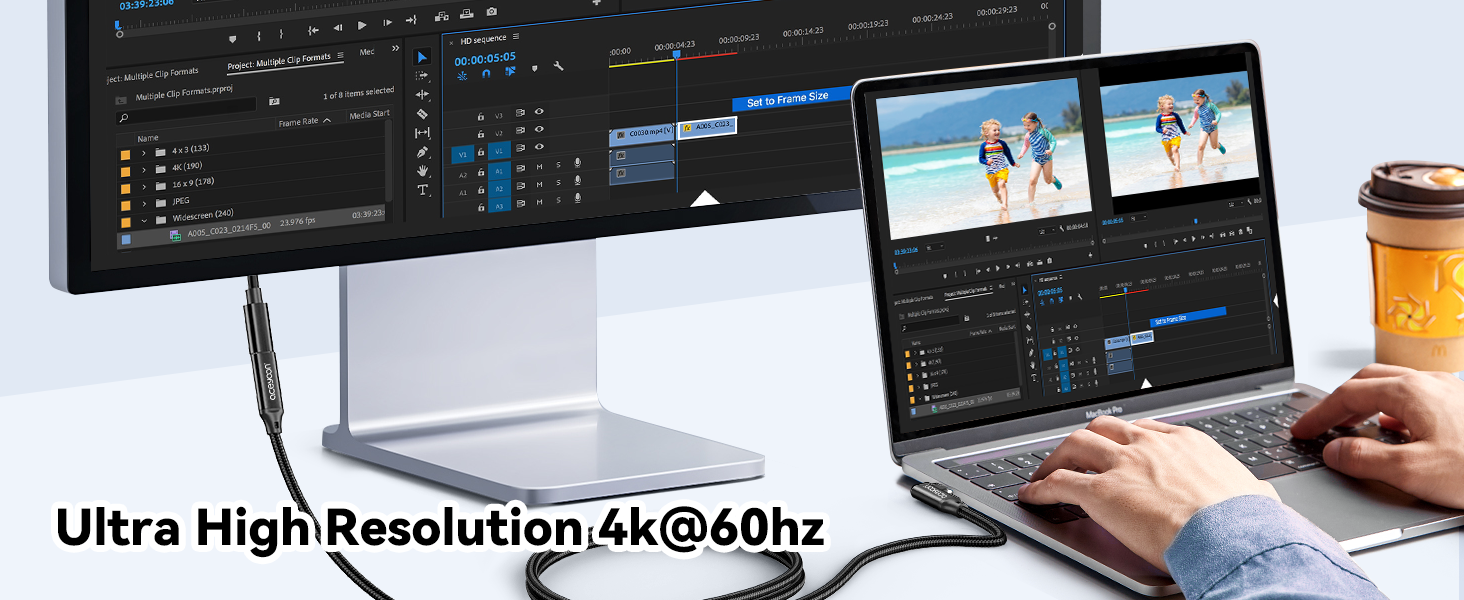Select the HD sequence timeline tab
Image resolution: width=1464 pixels, height=600 pixels.
(483, 39)
